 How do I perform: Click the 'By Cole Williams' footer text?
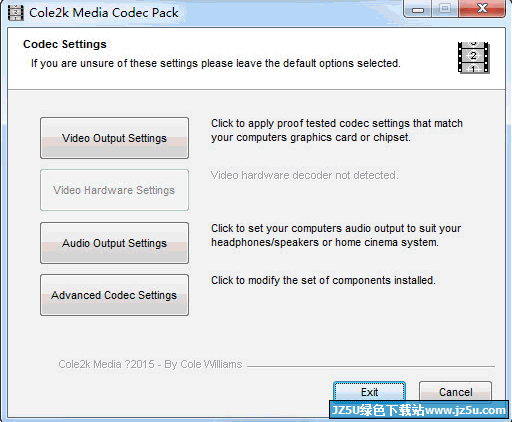[x=203, y=364]
